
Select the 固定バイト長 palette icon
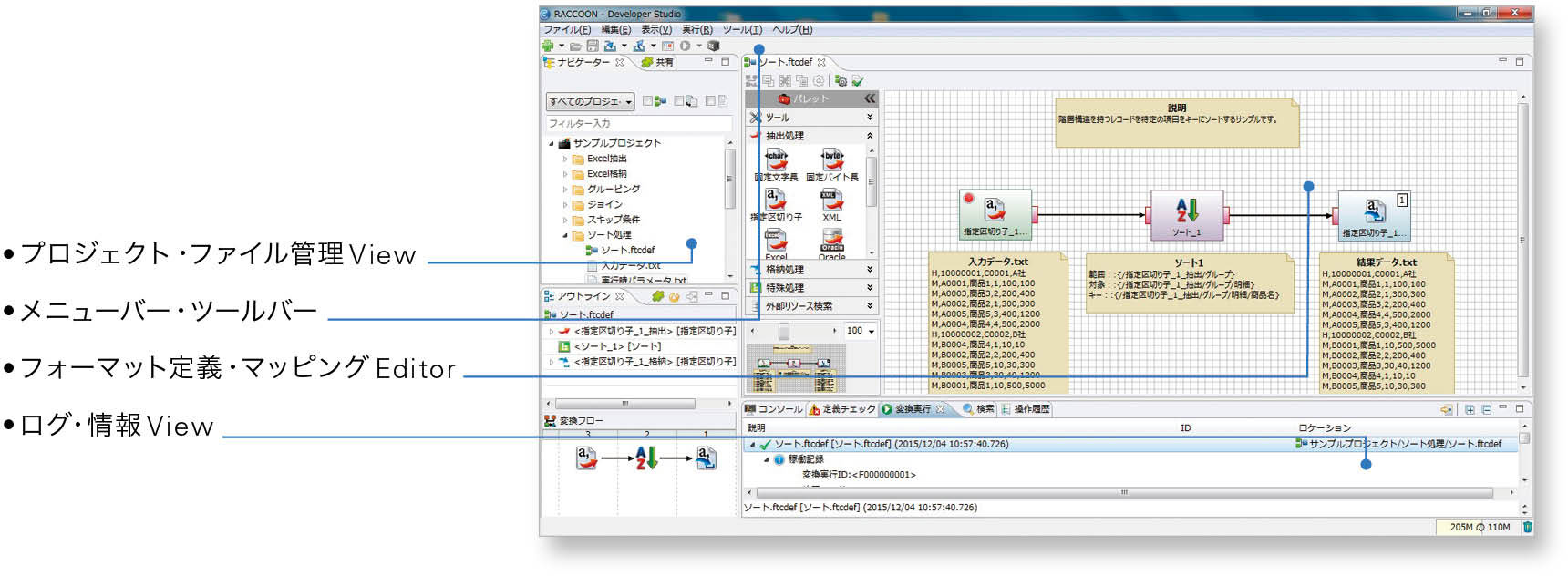[832, 165]
